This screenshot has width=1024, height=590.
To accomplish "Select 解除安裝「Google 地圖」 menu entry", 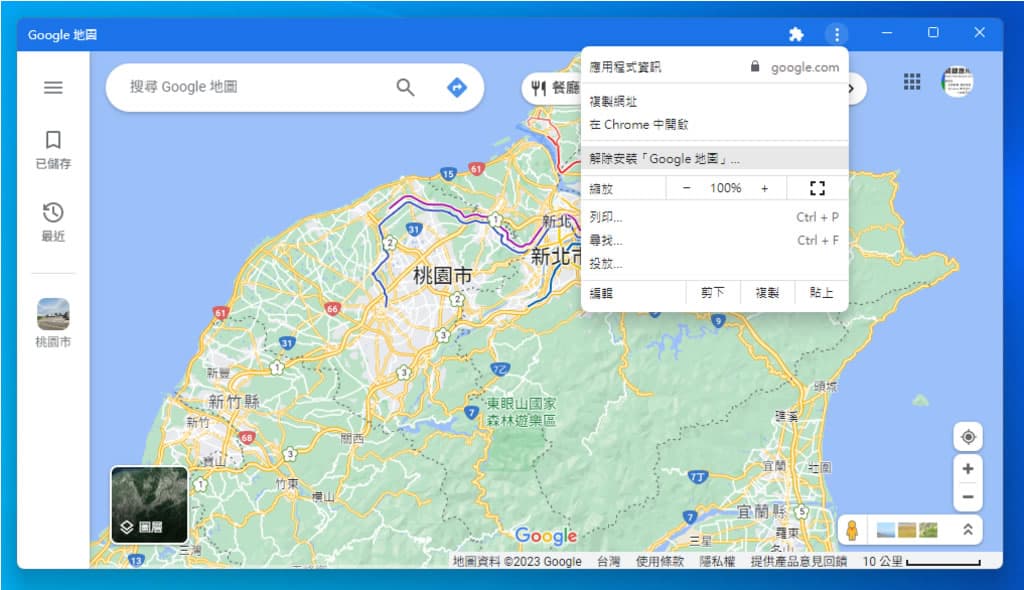I will 714,158.
